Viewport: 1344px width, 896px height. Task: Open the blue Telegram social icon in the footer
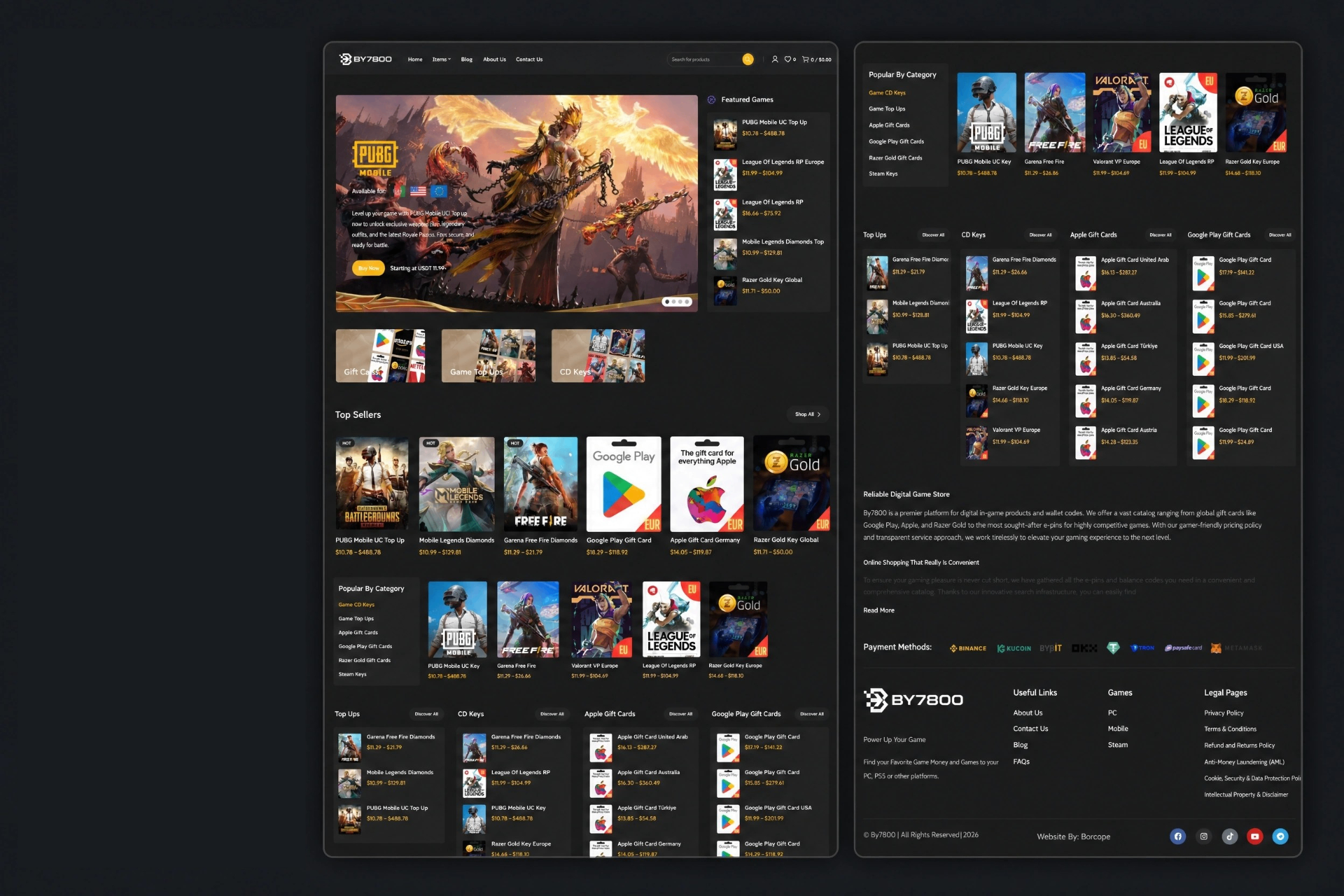coord(1280,836)
